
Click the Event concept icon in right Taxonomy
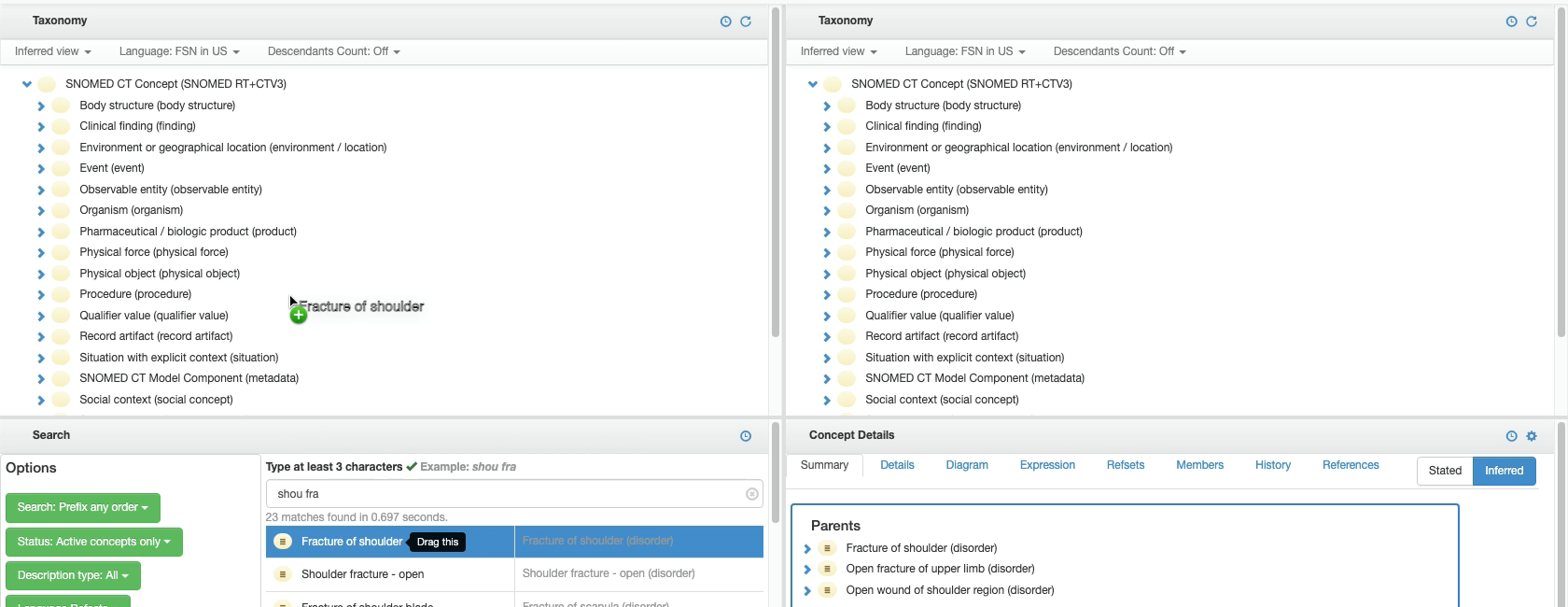click(x=847, y=168)
